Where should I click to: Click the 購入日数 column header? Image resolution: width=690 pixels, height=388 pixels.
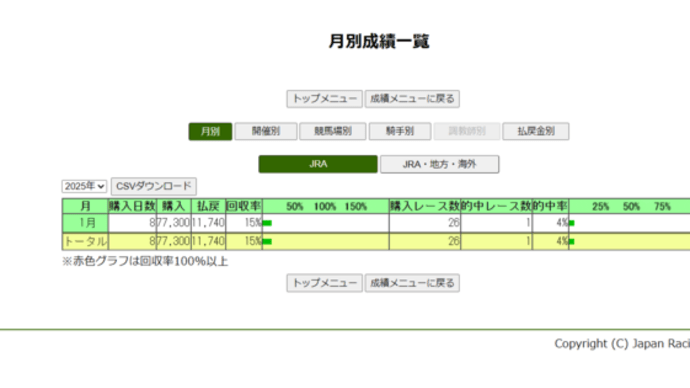pyautogui.click(x=132, y=206)
